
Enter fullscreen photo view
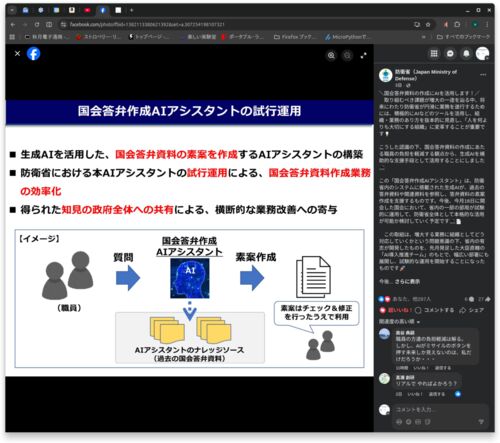coord(364,56)
